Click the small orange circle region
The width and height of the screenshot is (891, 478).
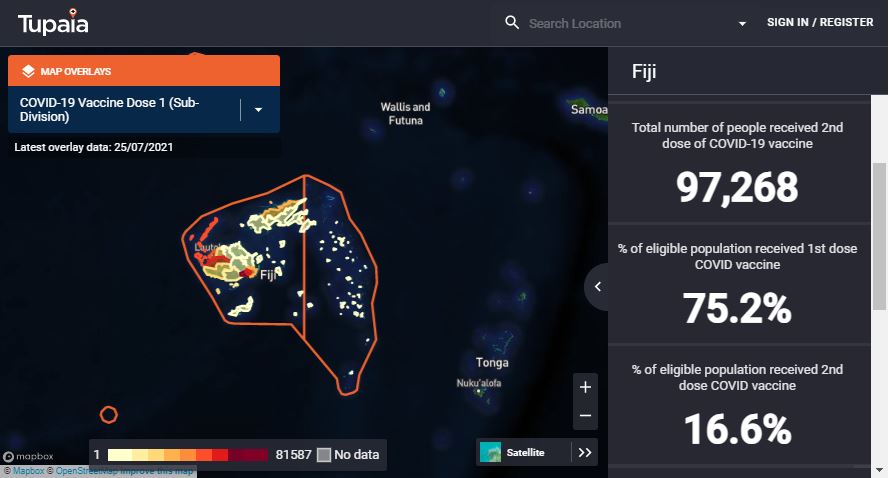109,415
